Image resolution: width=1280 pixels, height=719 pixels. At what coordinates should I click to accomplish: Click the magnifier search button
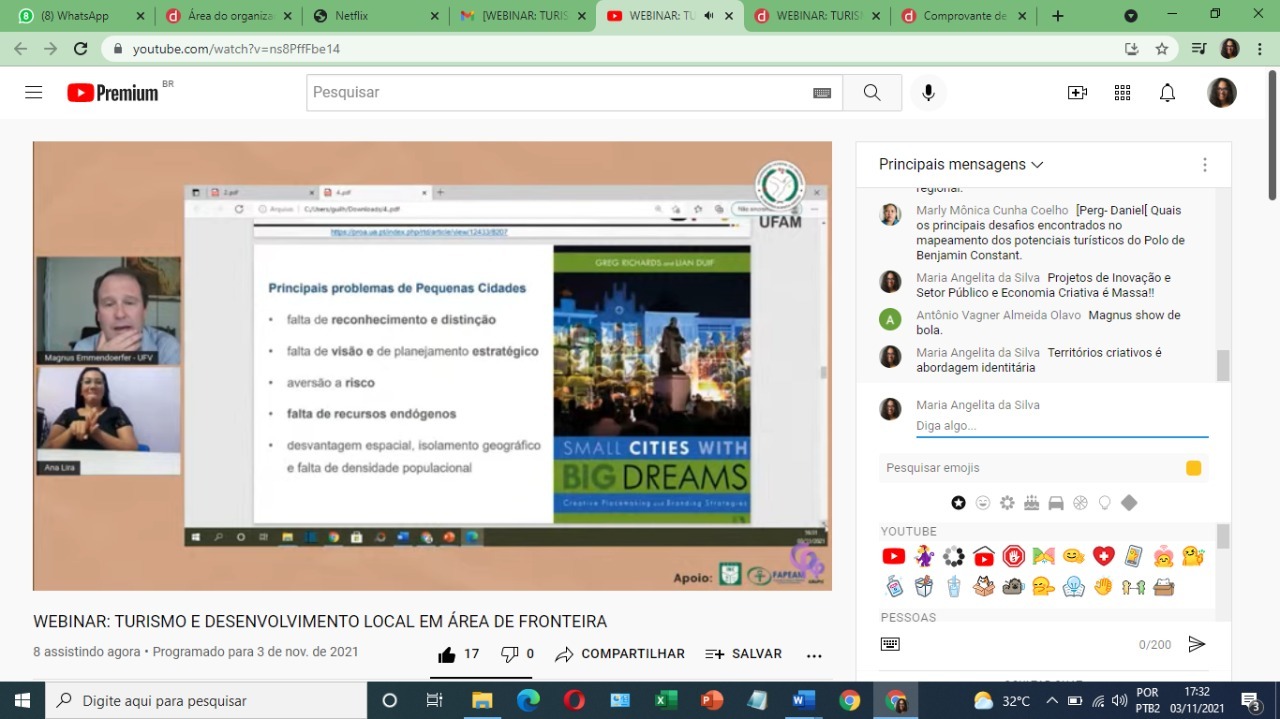click(x=872, y=93)
